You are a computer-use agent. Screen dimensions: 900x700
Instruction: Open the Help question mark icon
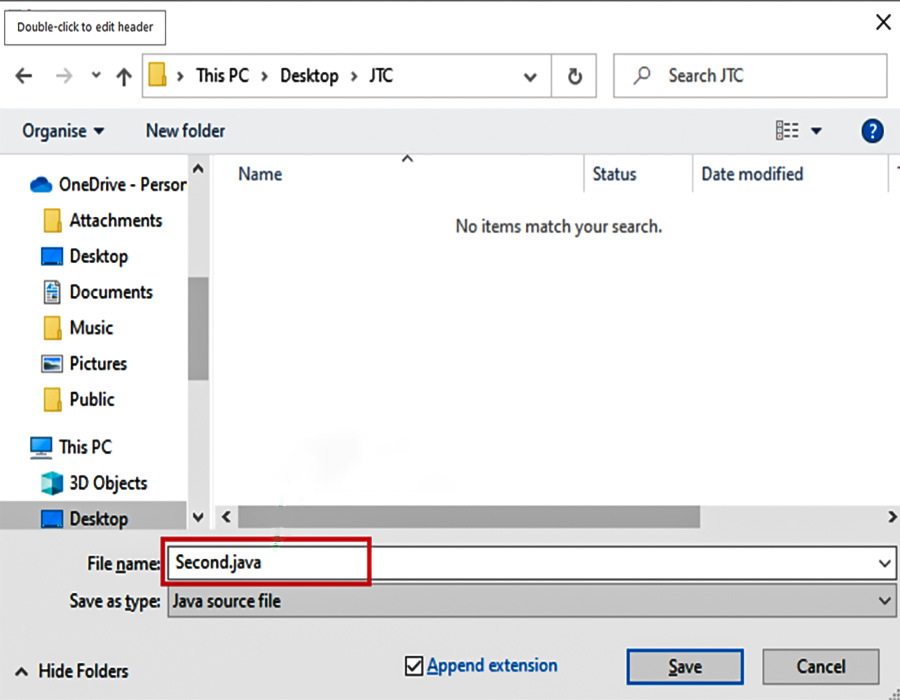pos(872,131)
